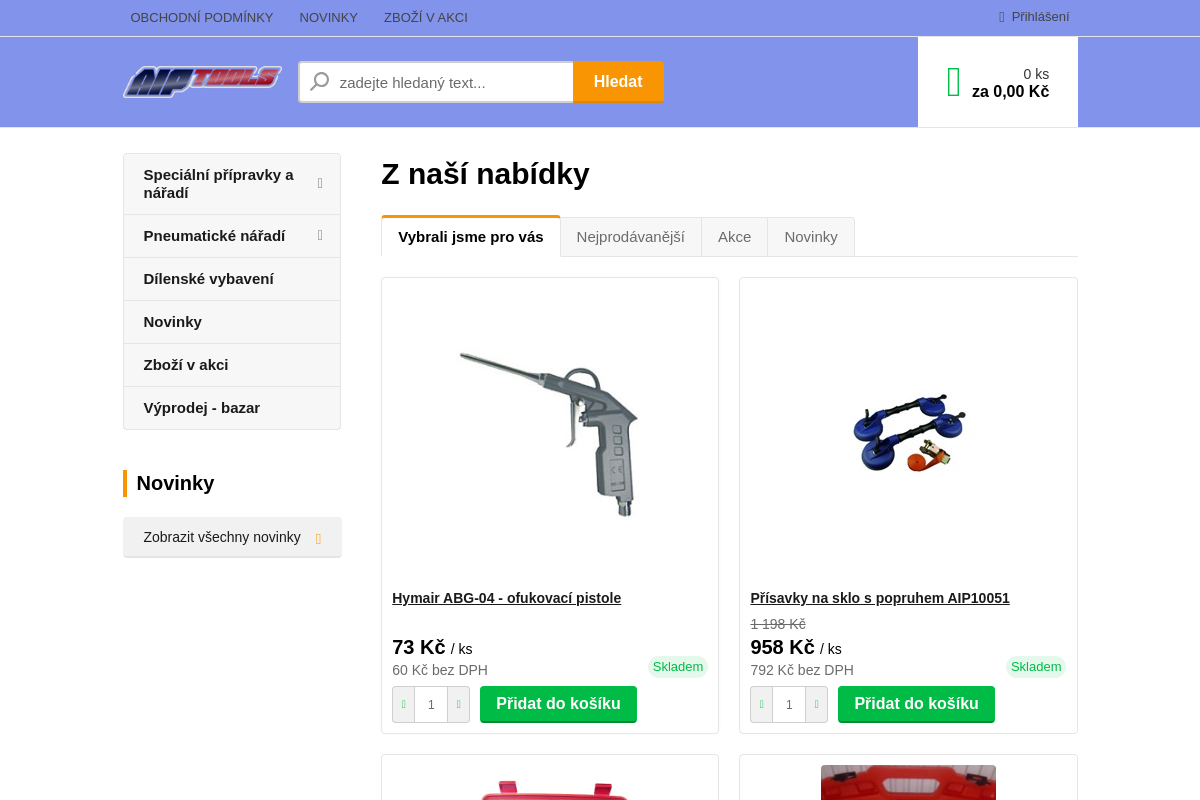Open the Akce tab
The height and width of the screenshot is (800, 1200).
point(734,236)
